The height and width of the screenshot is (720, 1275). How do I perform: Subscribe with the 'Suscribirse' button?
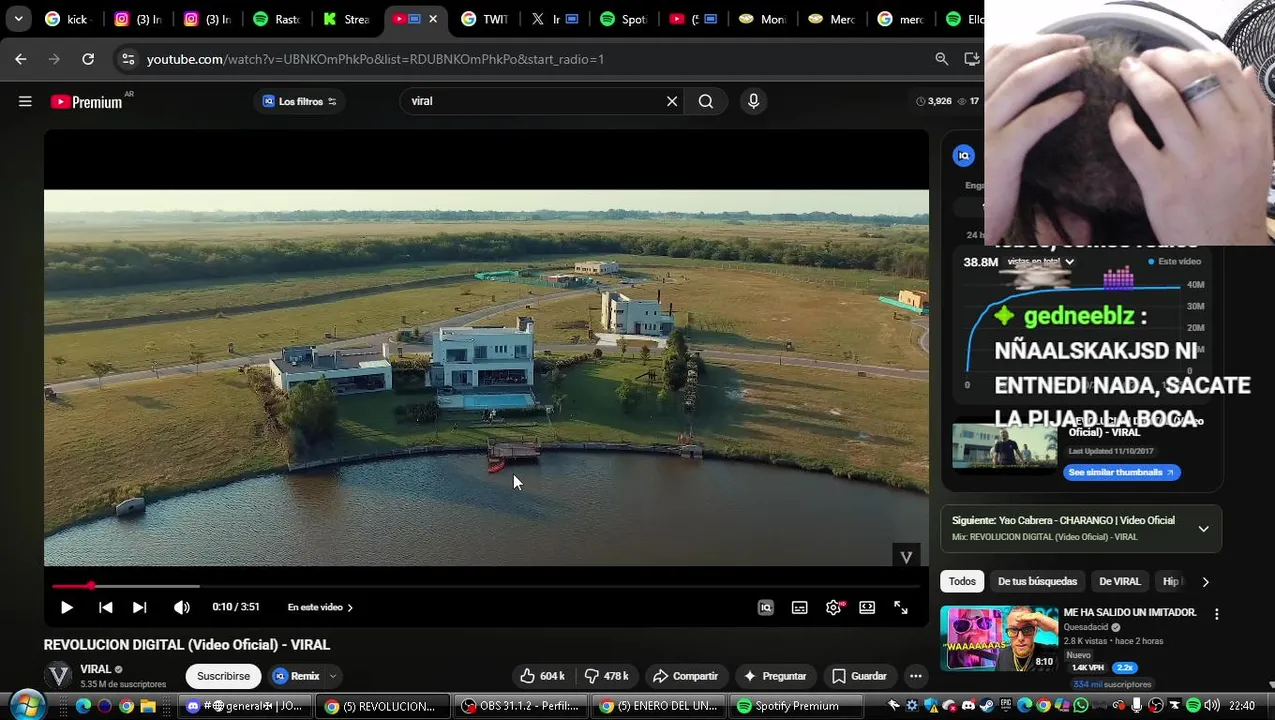point(223,676)
